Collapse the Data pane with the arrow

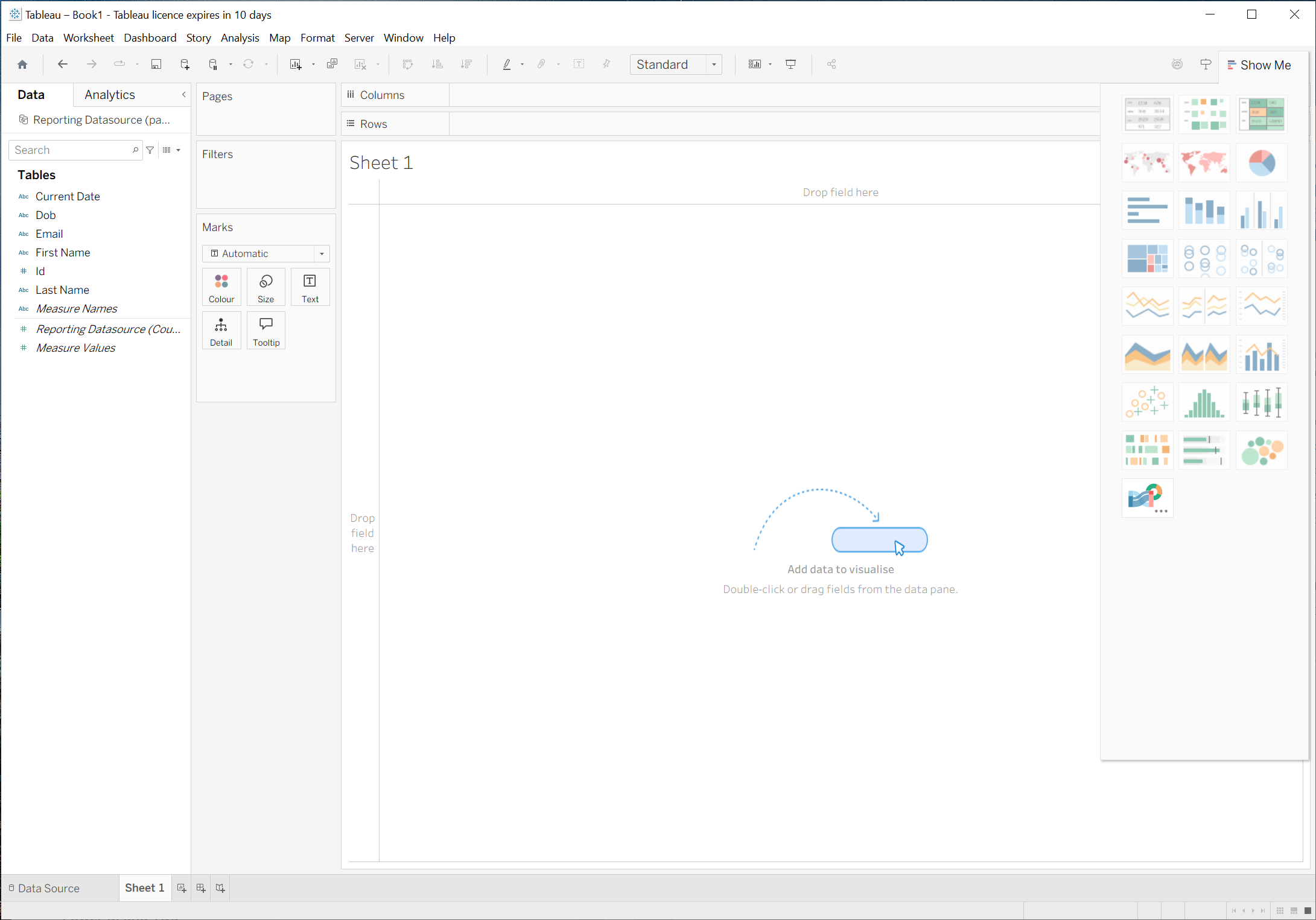click(184, 95)
